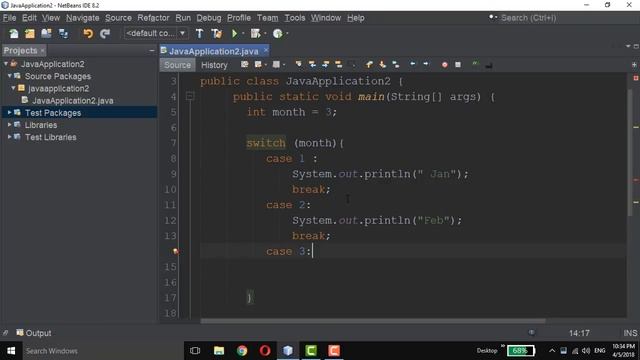Close the Projects panel tab
Image resolution: width=640 pixels, height=360 pixels.
[42, 51]
